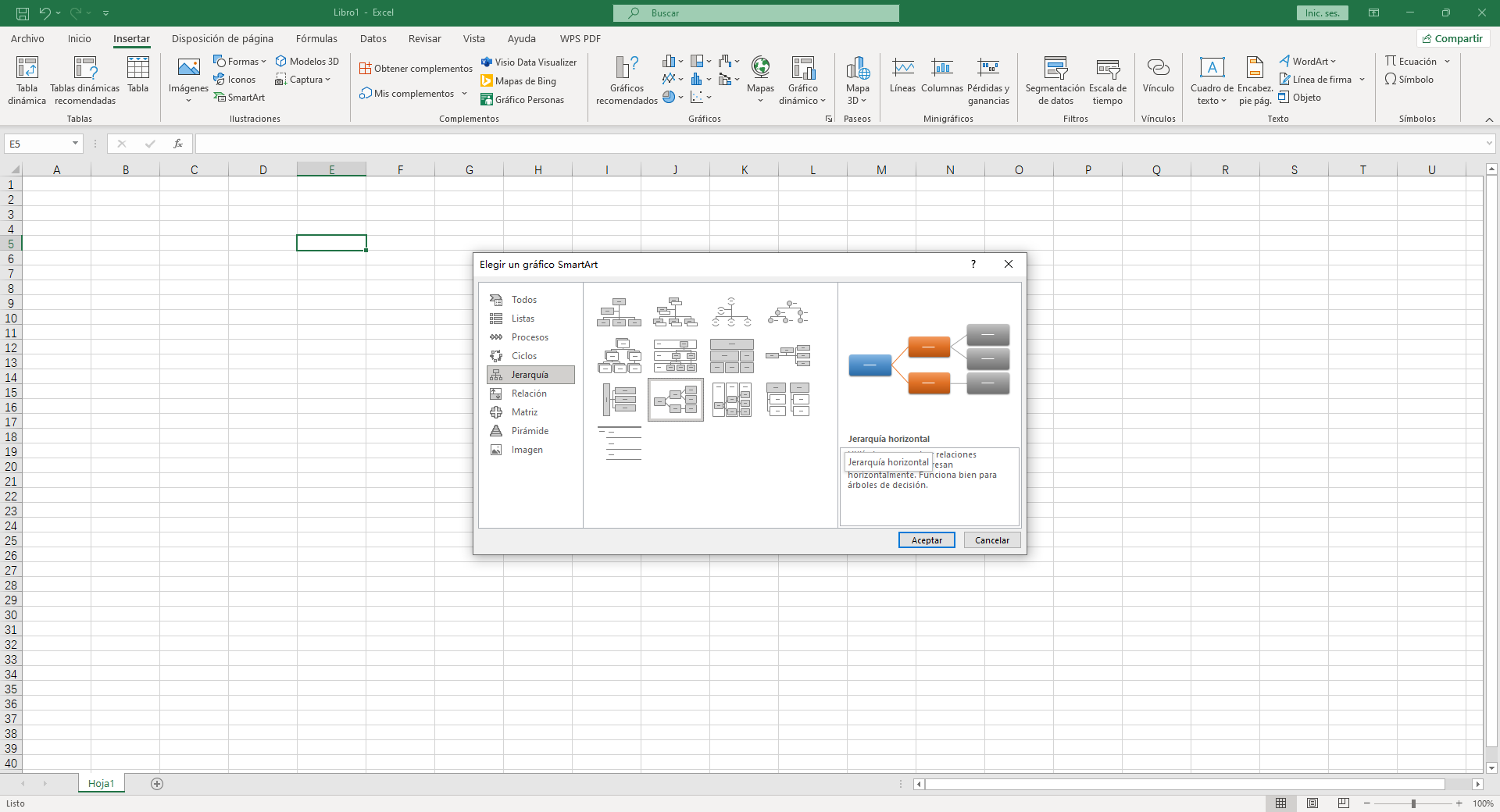Add a new sheet with plus button
1500x812 pixels.
click(x=157, y=784)
